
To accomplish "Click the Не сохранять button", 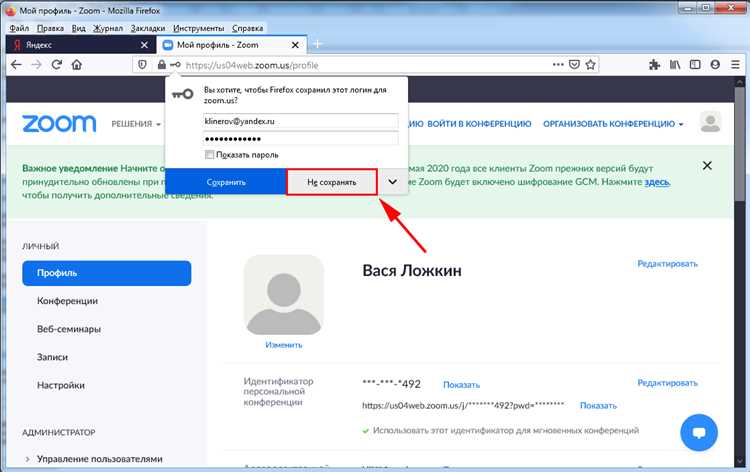I will (331, 182).
